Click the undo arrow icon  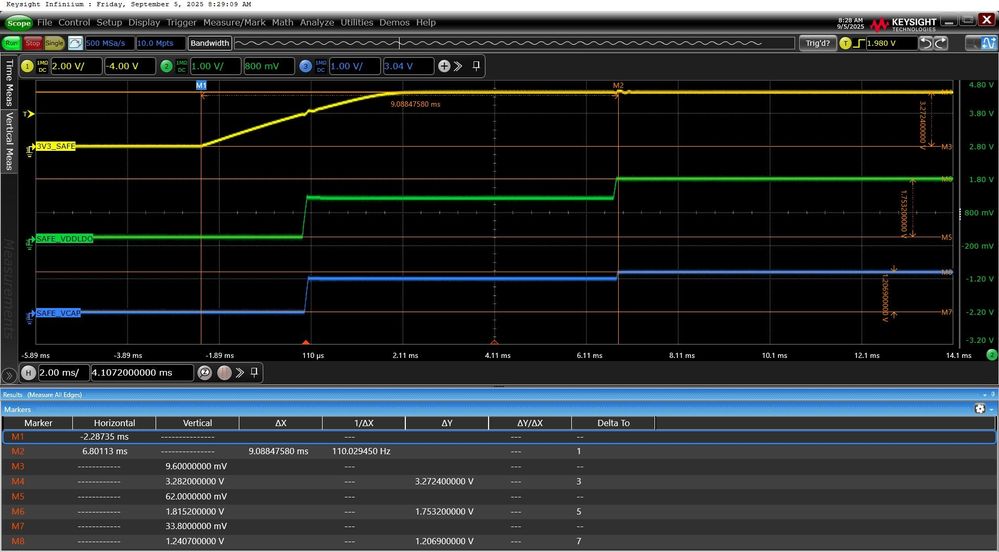pos(926,43)
